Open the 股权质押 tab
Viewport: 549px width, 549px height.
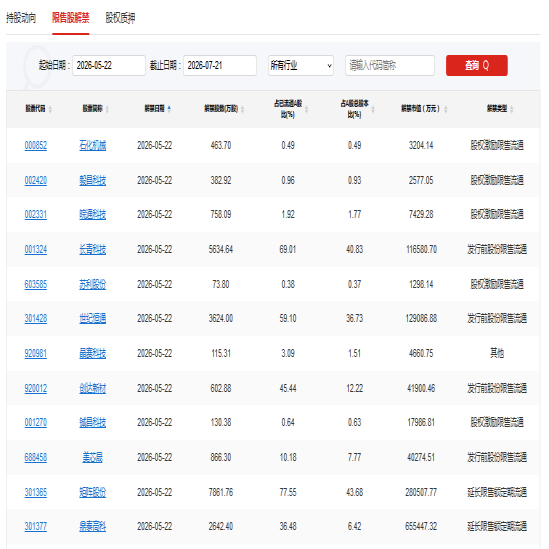(120, 18)
